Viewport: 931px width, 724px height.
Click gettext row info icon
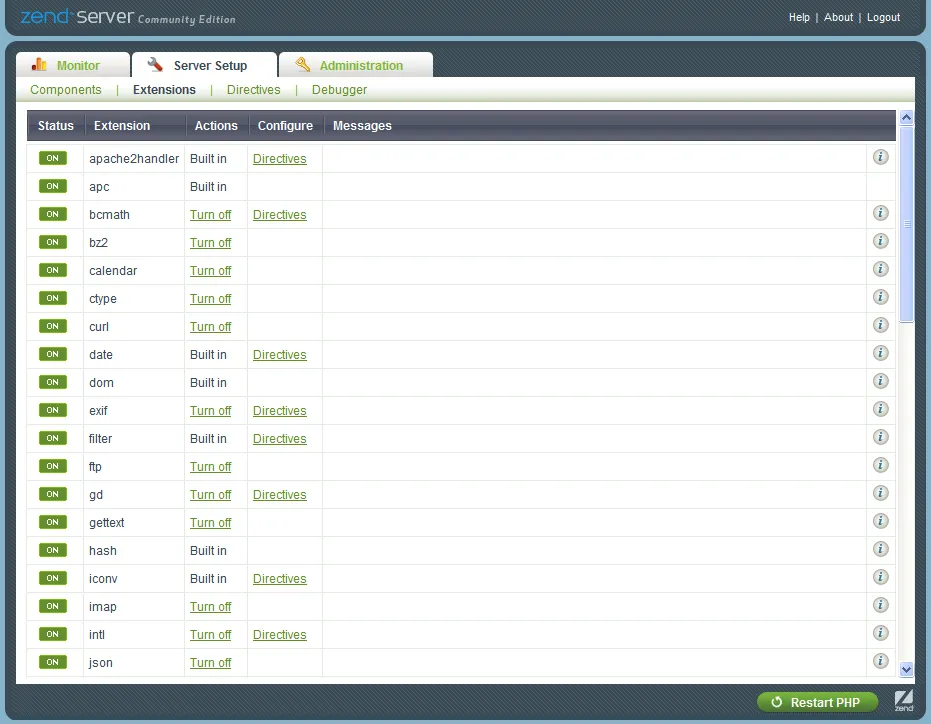click(881, 521)
